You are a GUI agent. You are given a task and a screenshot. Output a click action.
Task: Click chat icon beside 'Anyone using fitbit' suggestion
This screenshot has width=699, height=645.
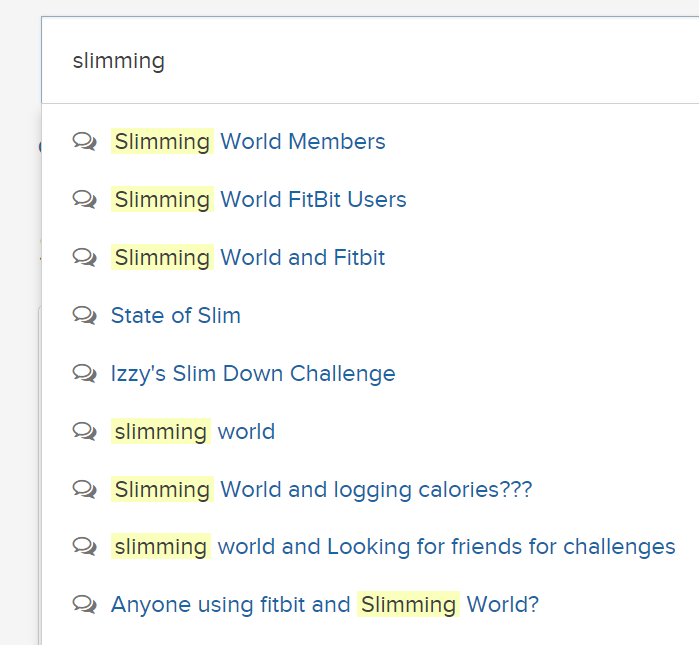[x=84, y=605]
